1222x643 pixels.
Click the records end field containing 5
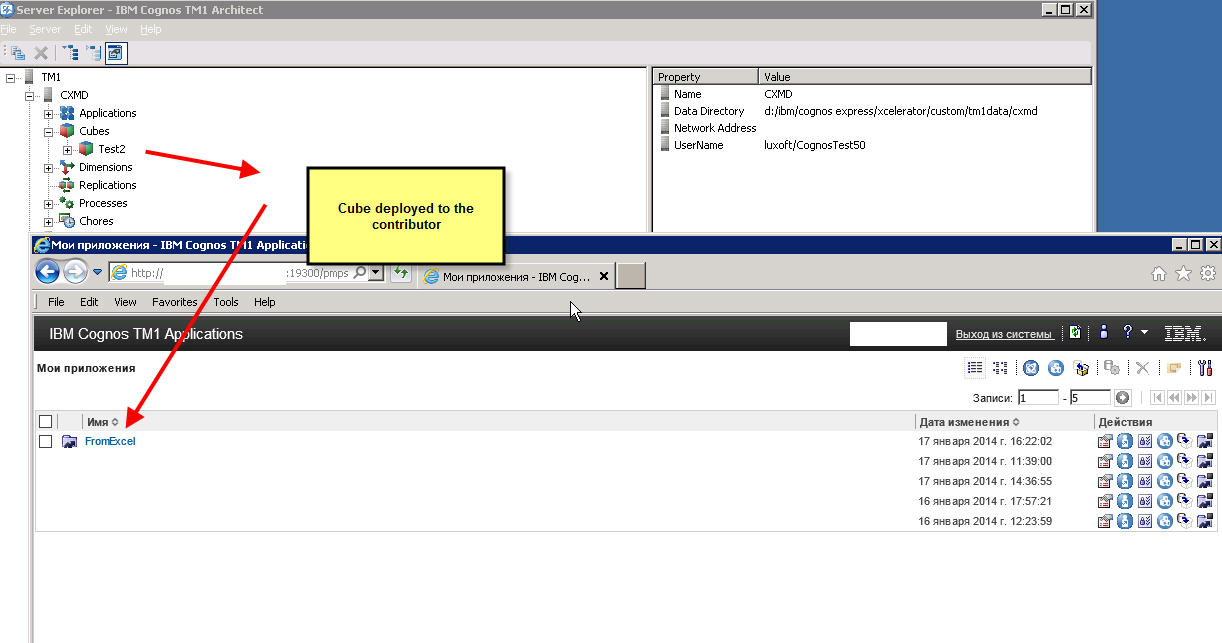pos(1089,397)
